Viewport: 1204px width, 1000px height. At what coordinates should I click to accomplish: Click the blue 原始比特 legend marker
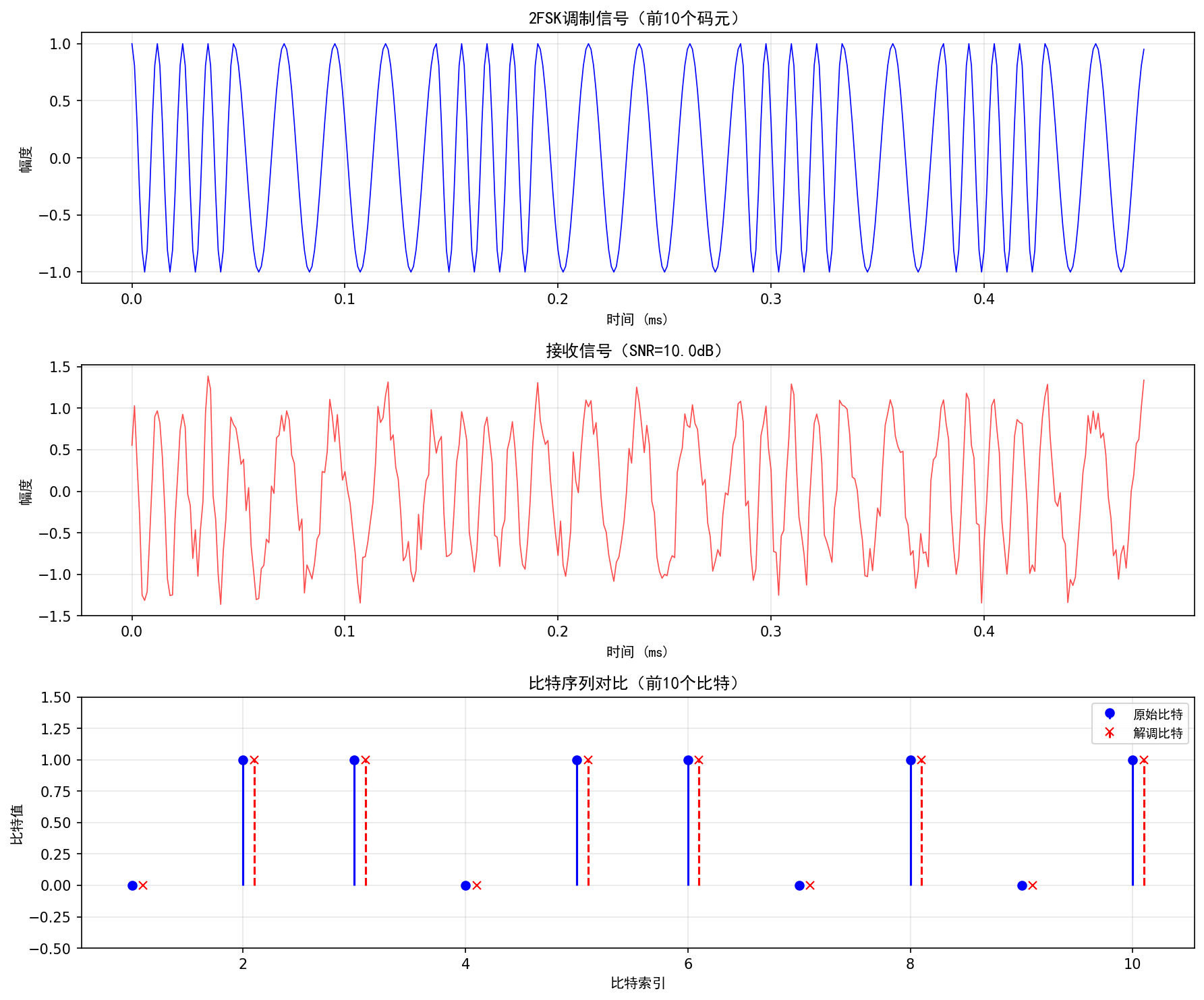[x=1110, y=713]
